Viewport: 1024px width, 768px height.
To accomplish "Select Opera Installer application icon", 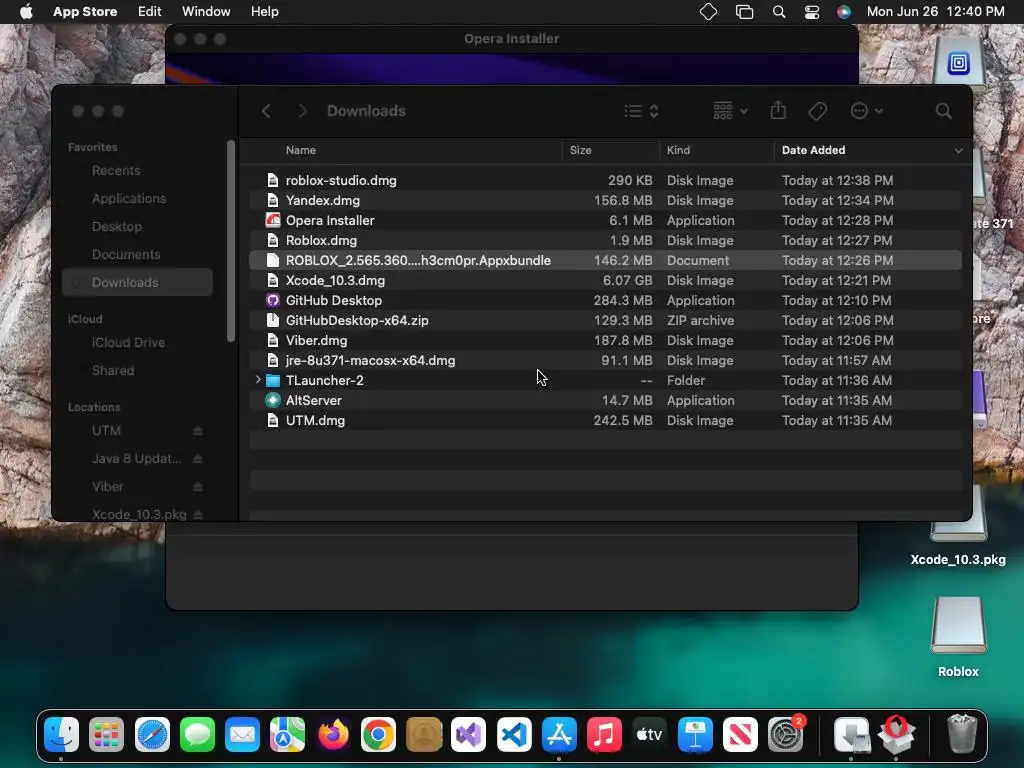I will click(273, 220).
